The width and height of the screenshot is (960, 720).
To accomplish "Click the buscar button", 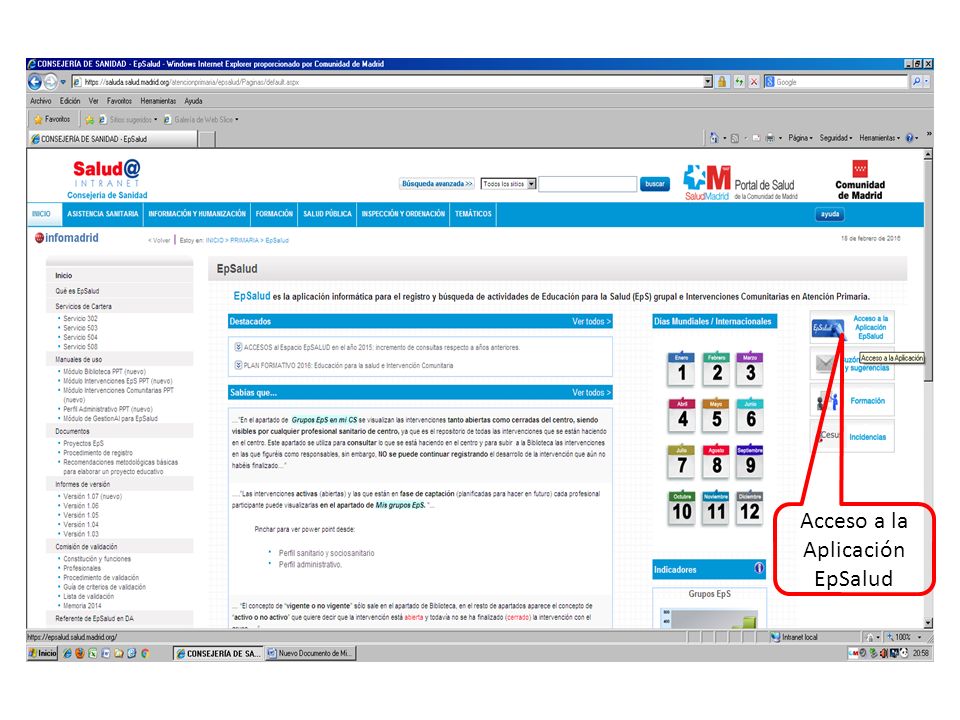I will pyautogui.click(x=654, y=184).
